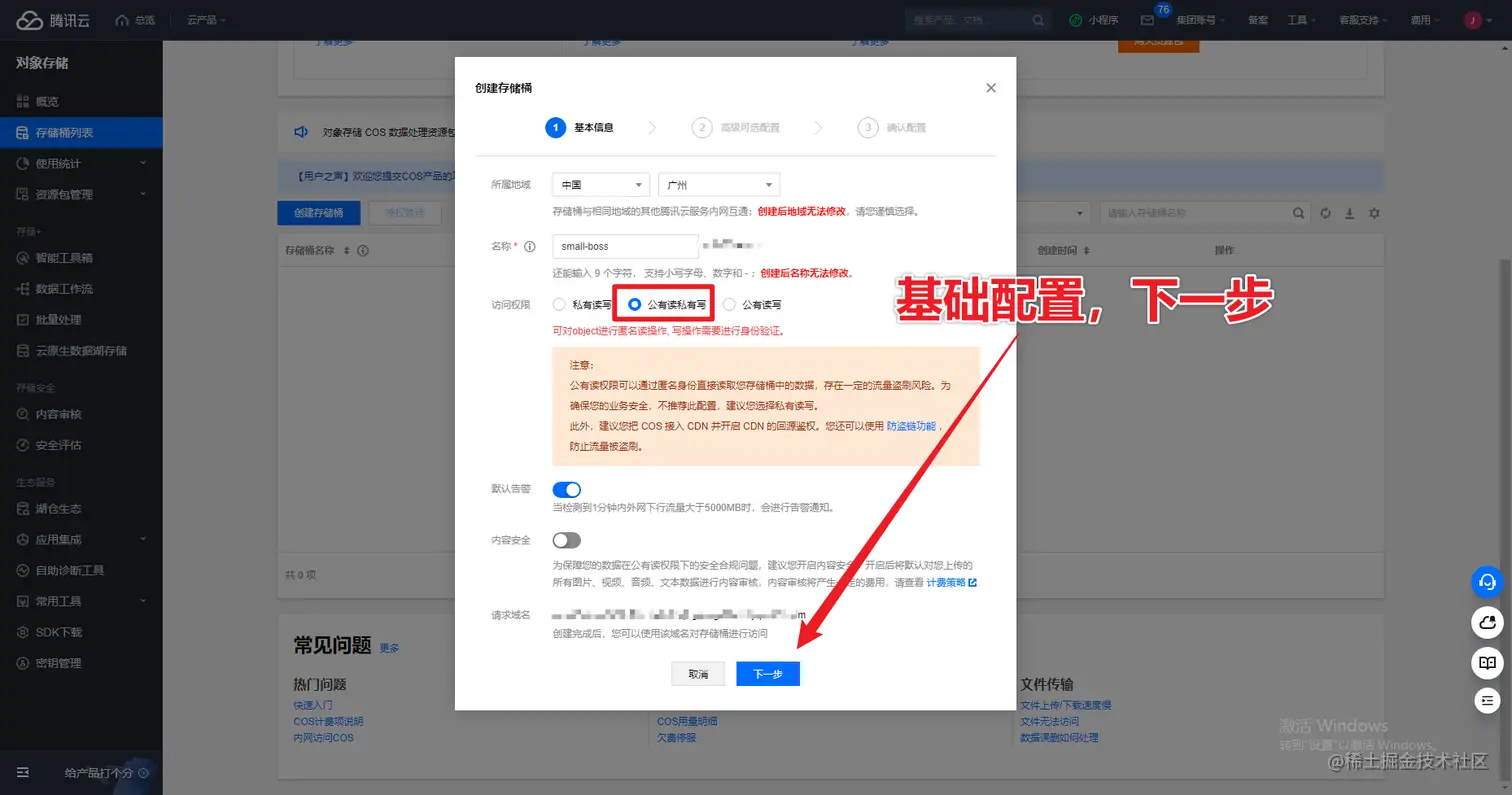Expand the 使用统计 sidebar group
This screenshot has height=795, width=1512.
point(142,164)
